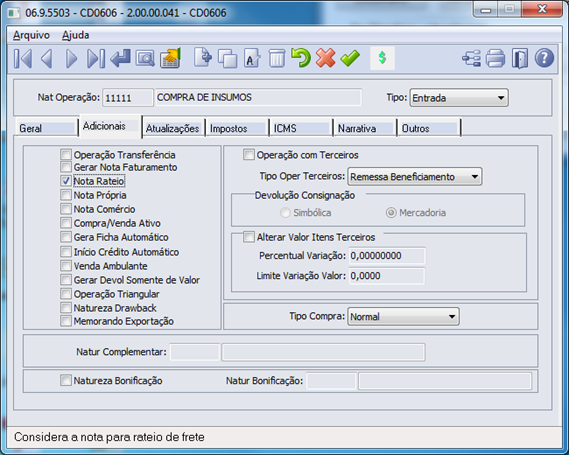Click the printer icon
Image resolution: width=569 pixels, height=455 pixels.
click(x=495, y=58)
